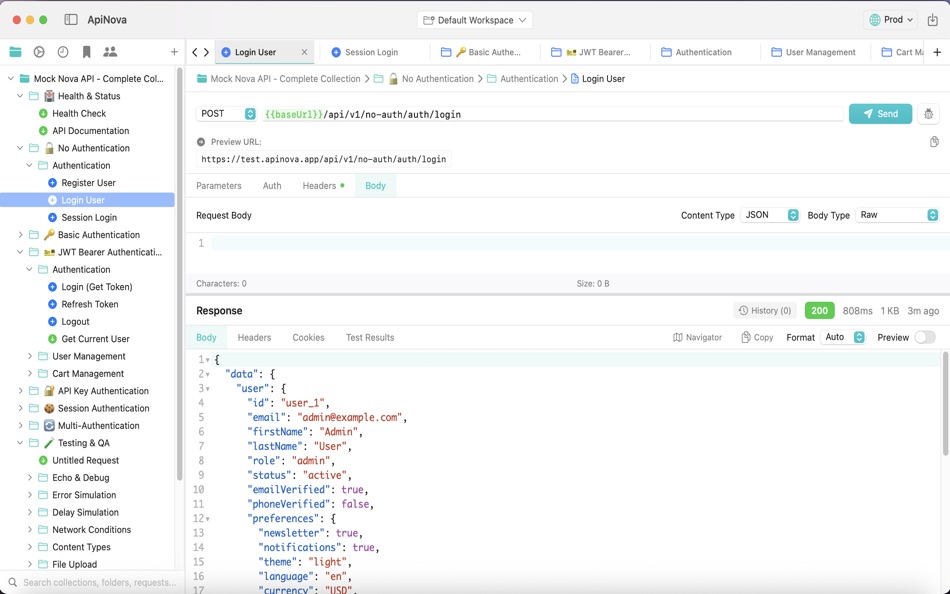
Task: Open the compass explore icon in sidebar
Action: [39, 52]
